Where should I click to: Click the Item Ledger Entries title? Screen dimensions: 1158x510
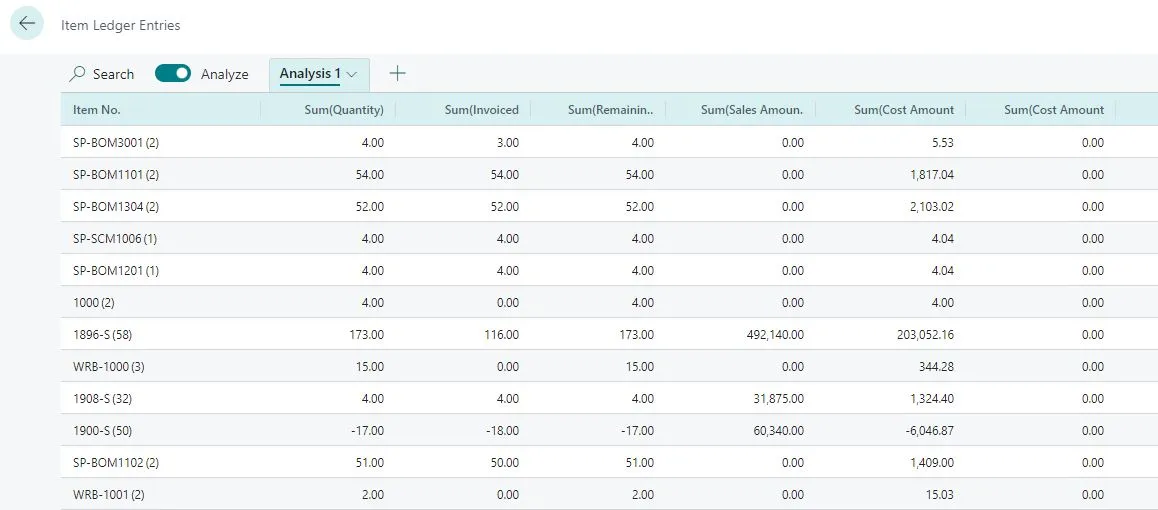click(x=120, y=25)
